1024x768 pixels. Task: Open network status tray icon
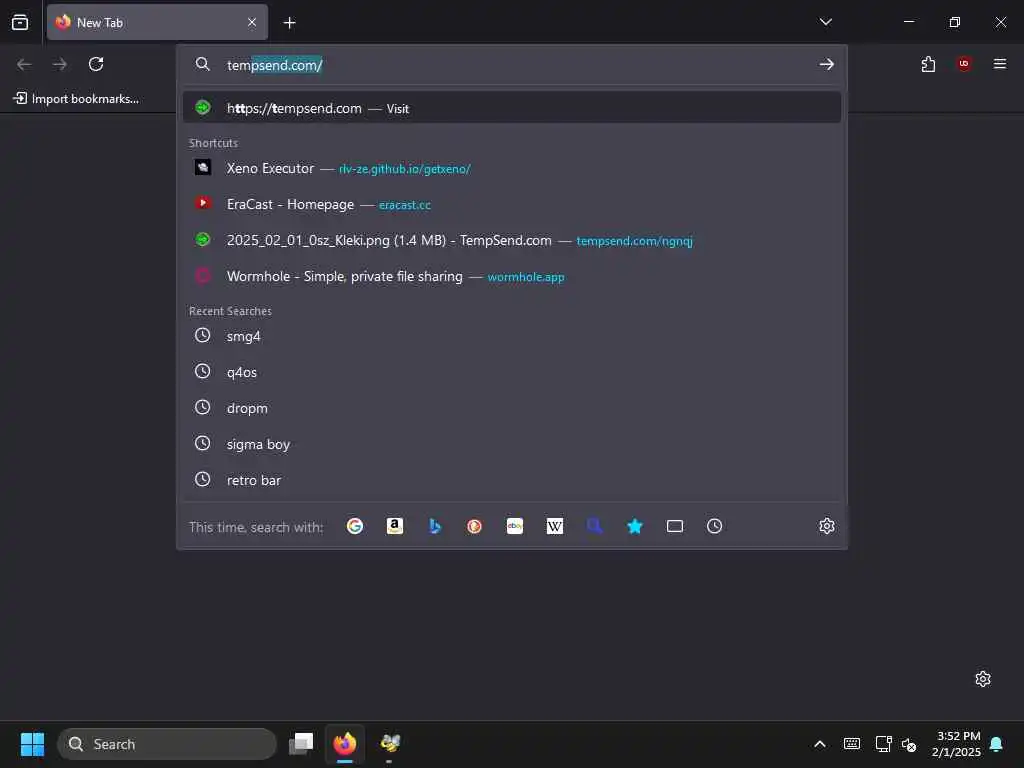(883, 744)
